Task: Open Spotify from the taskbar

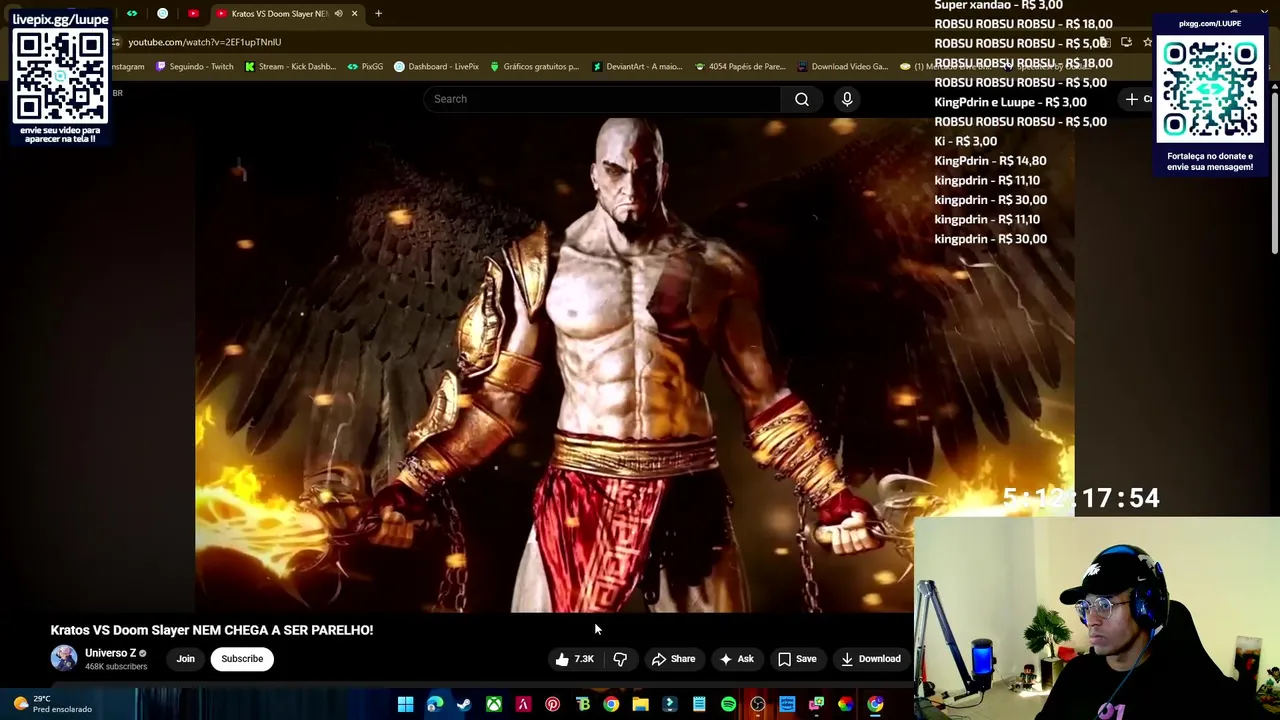Action: pyautogui.click(x=728, y=705)
